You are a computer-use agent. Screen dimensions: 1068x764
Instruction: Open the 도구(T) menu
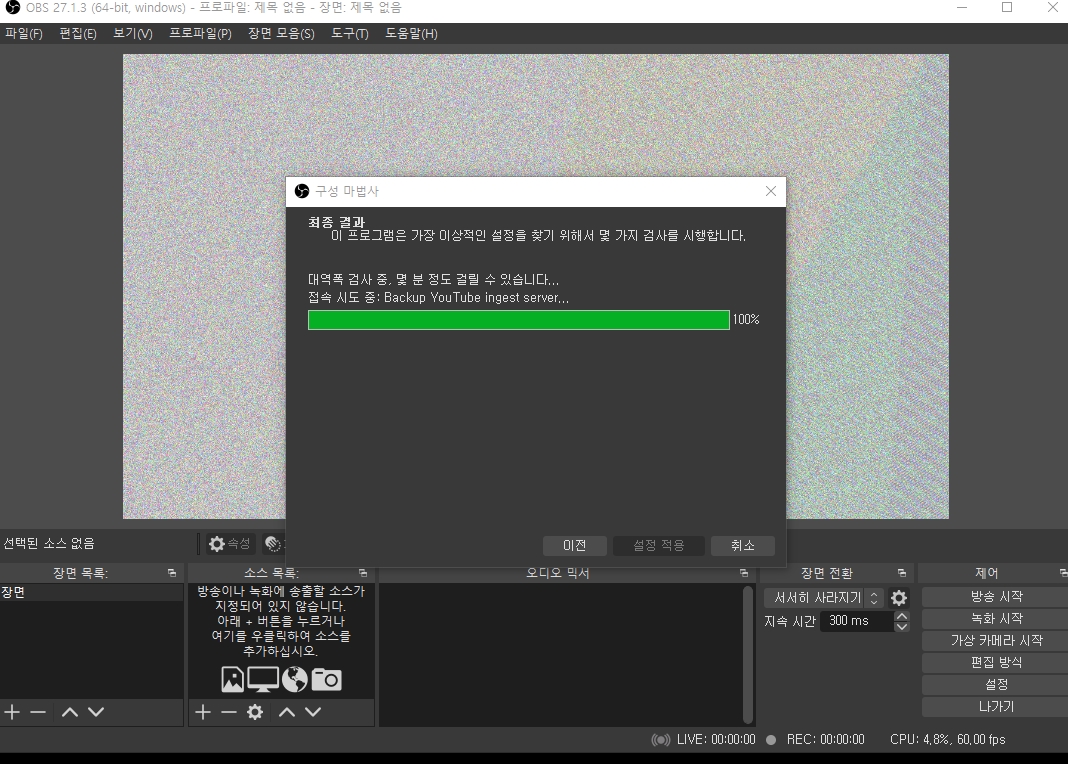click(350, 33)
